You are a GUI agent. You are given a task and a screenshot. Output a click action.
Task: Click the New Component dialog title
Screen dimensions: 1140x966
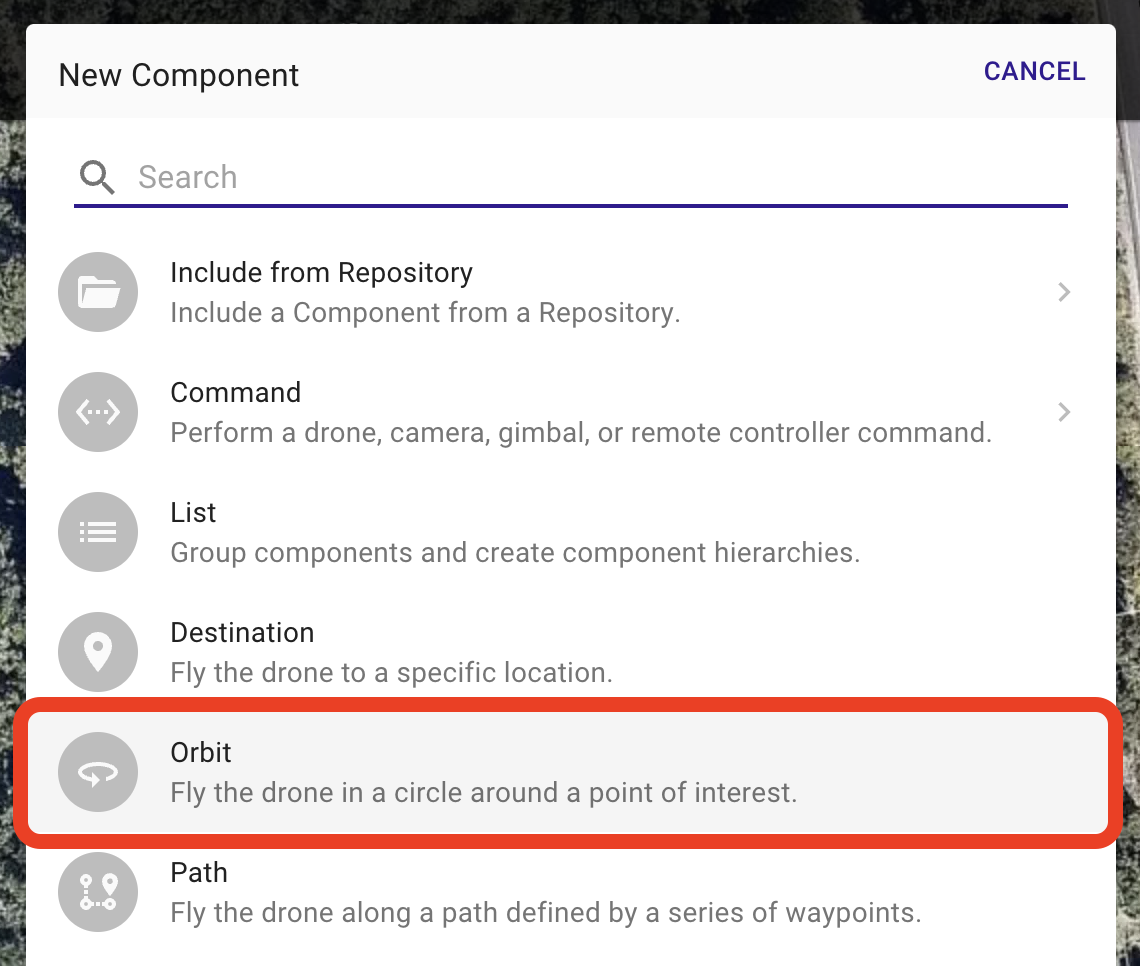click(179, 75)
